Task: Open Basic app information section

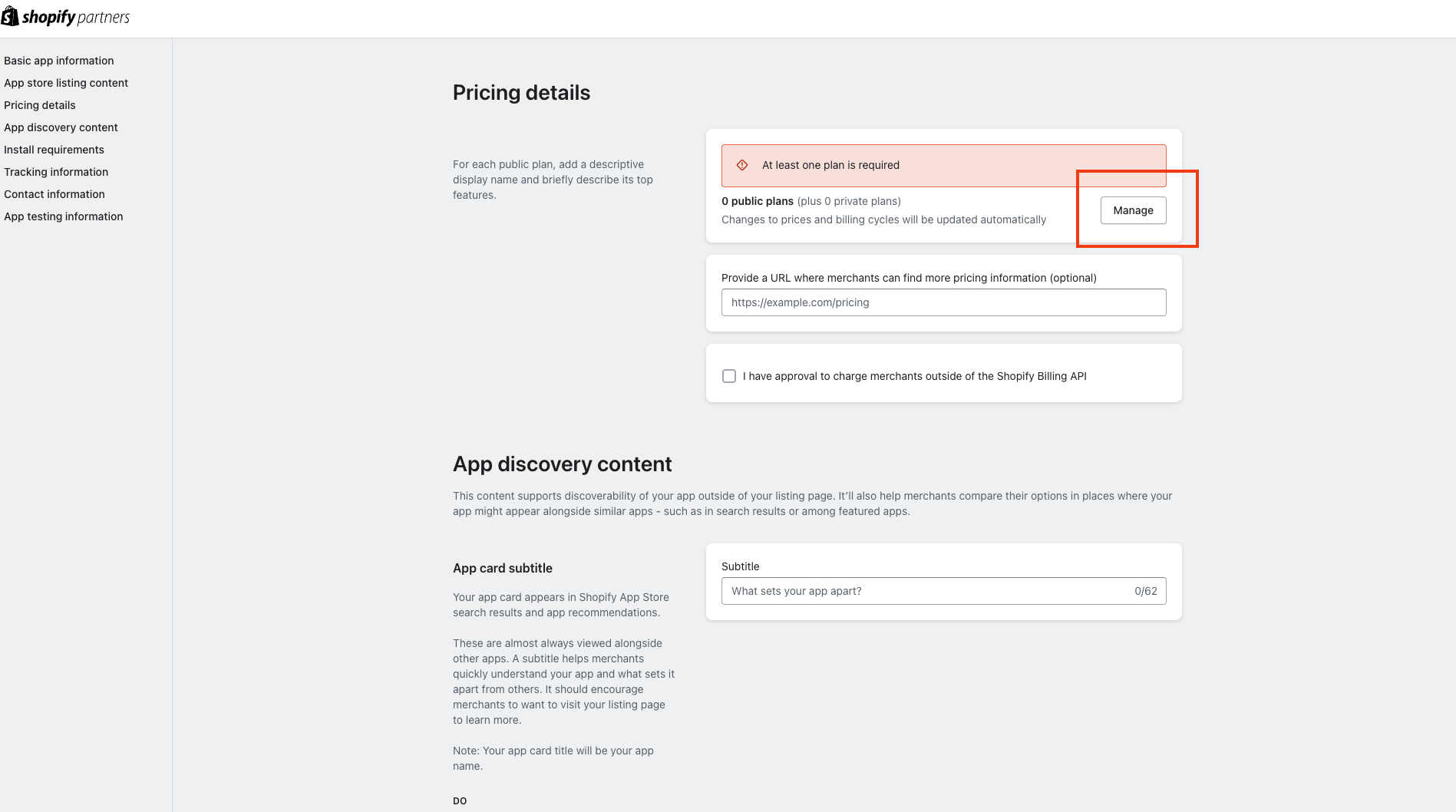Action: tap(59, 61)
